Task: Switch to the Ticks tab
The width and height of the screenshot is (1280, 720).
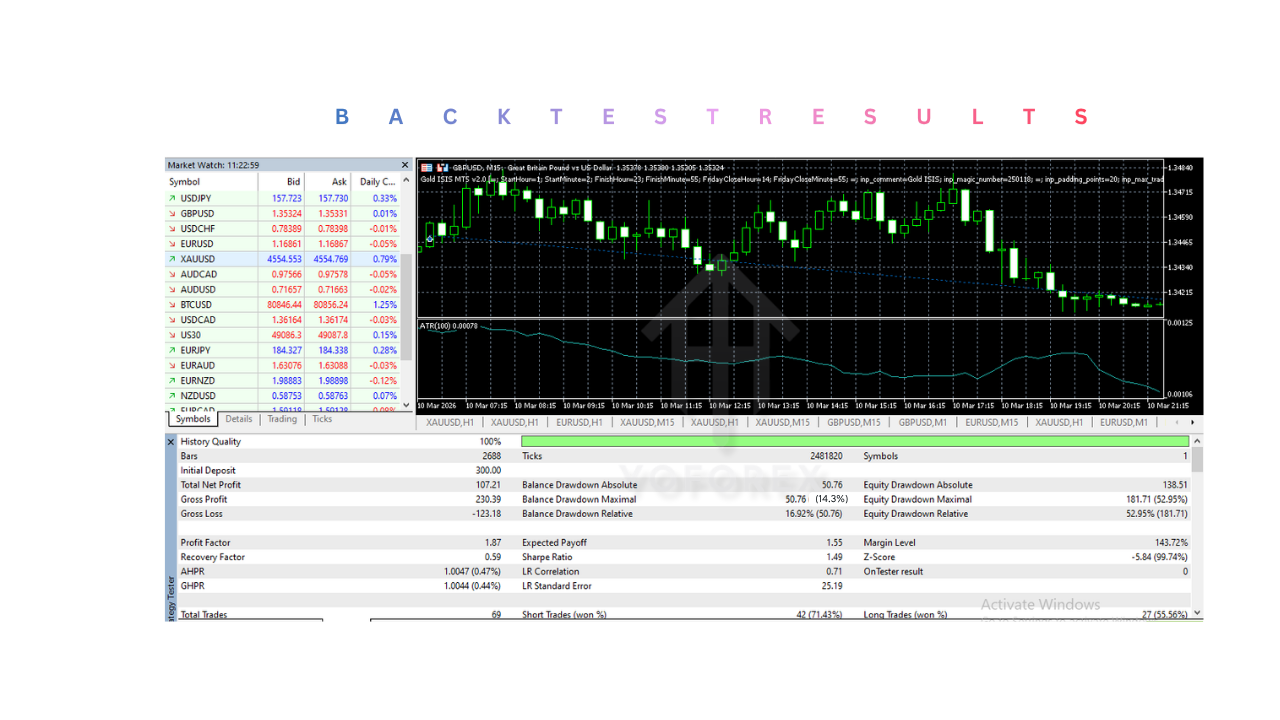Action: click(322, 419)
